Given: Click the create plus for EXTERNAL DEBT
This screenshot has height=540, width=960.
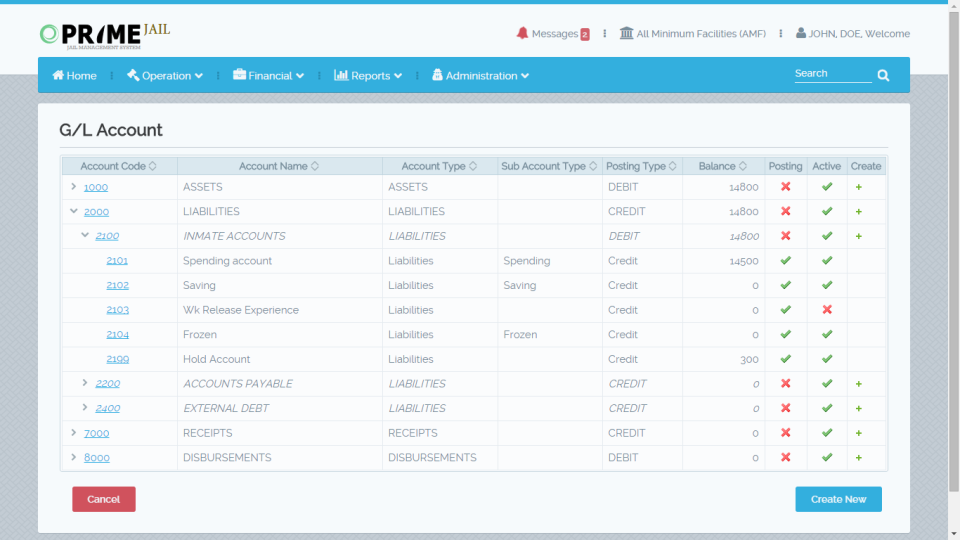Looking at the screenshot, I should [858, 408].
